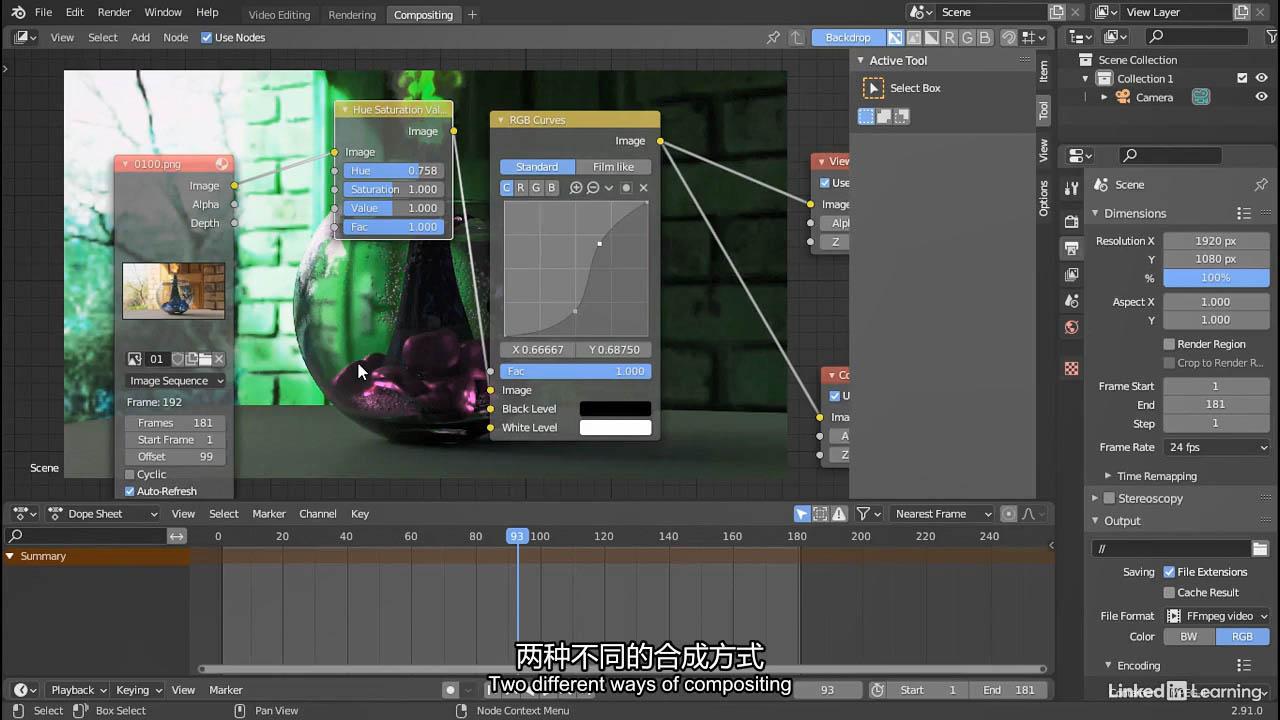
Task: Switch to Video Editing workspace tab
Action: tap(279, 14)
